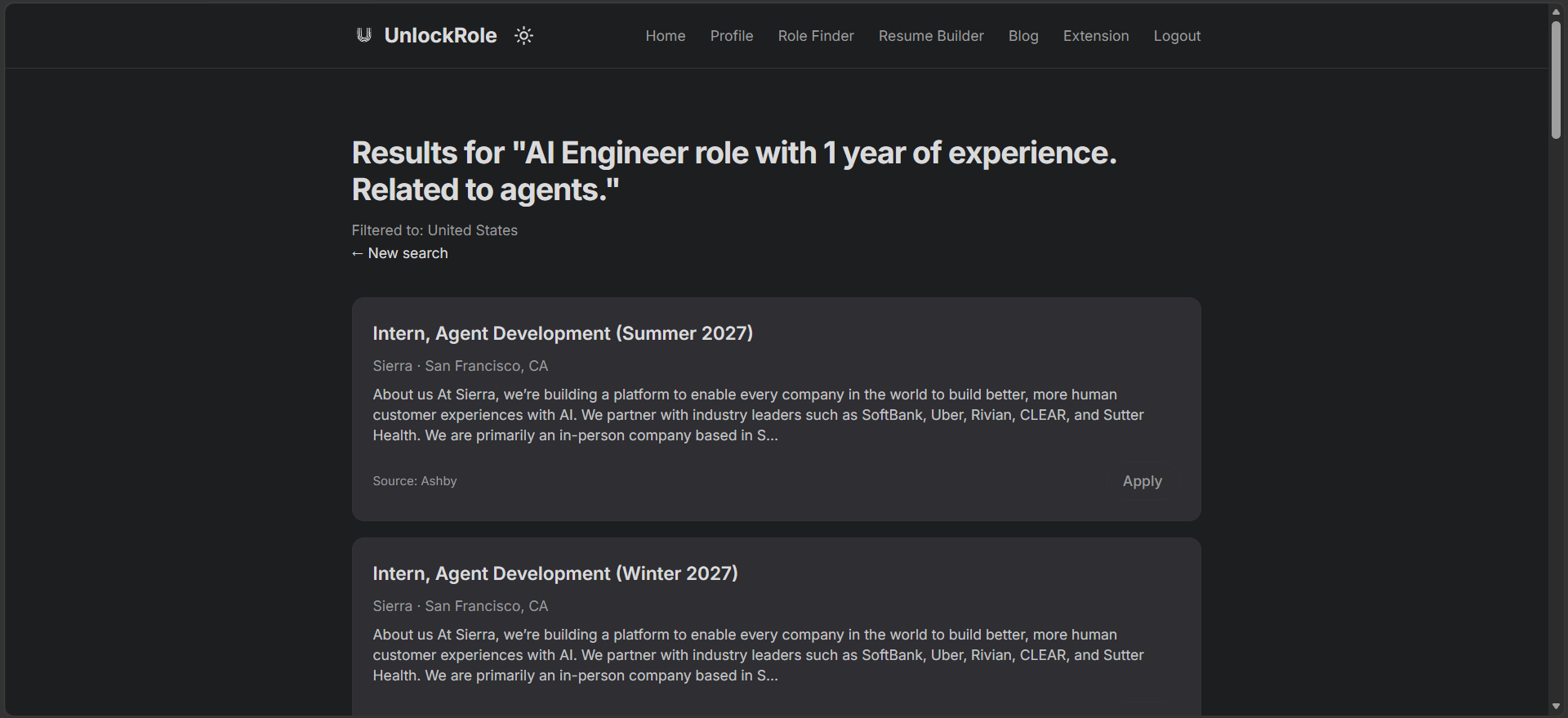Click 'Sierra · San Francisco, CA' in the Summer 2027 card
1568x718 pixels.
461,366
